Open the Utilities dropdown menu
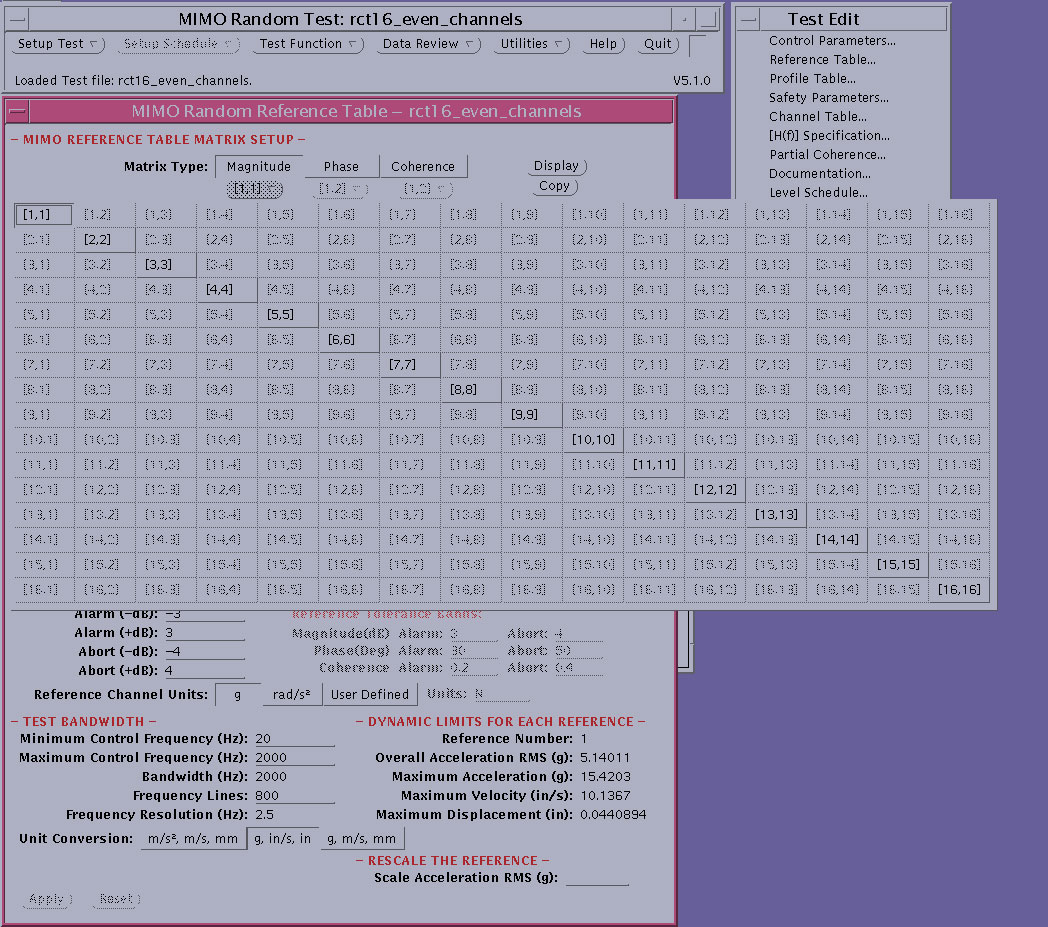 (531, 44)
